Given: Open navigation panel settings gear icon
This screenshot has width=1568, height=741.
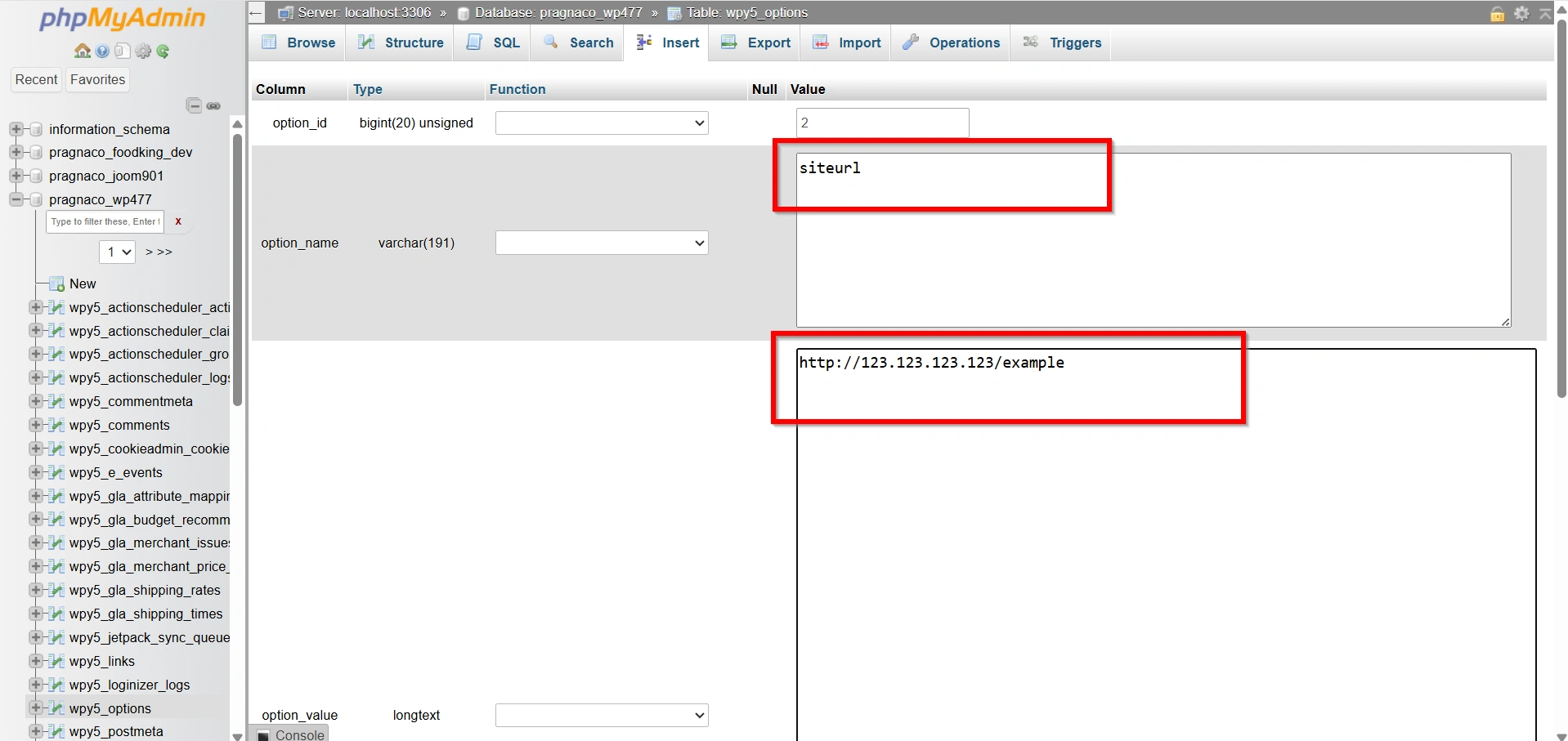Looking at the screenshot, I should coord(143,51).
